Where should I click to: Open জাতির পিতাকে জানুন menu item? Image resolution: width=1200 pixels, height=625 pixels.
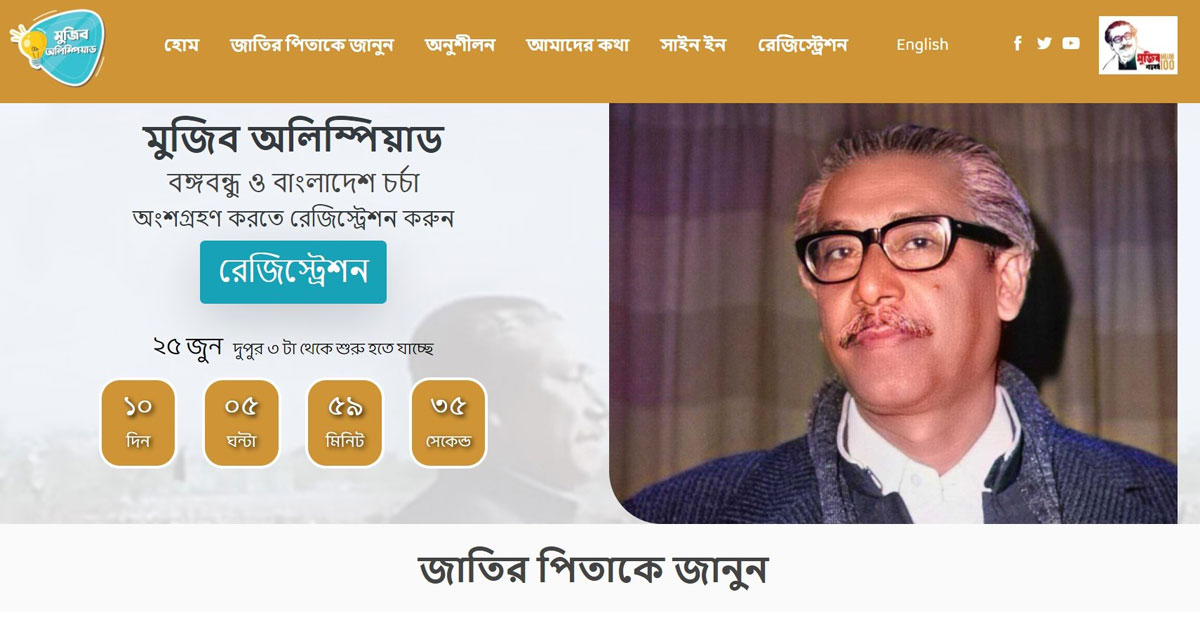point(312,45)
